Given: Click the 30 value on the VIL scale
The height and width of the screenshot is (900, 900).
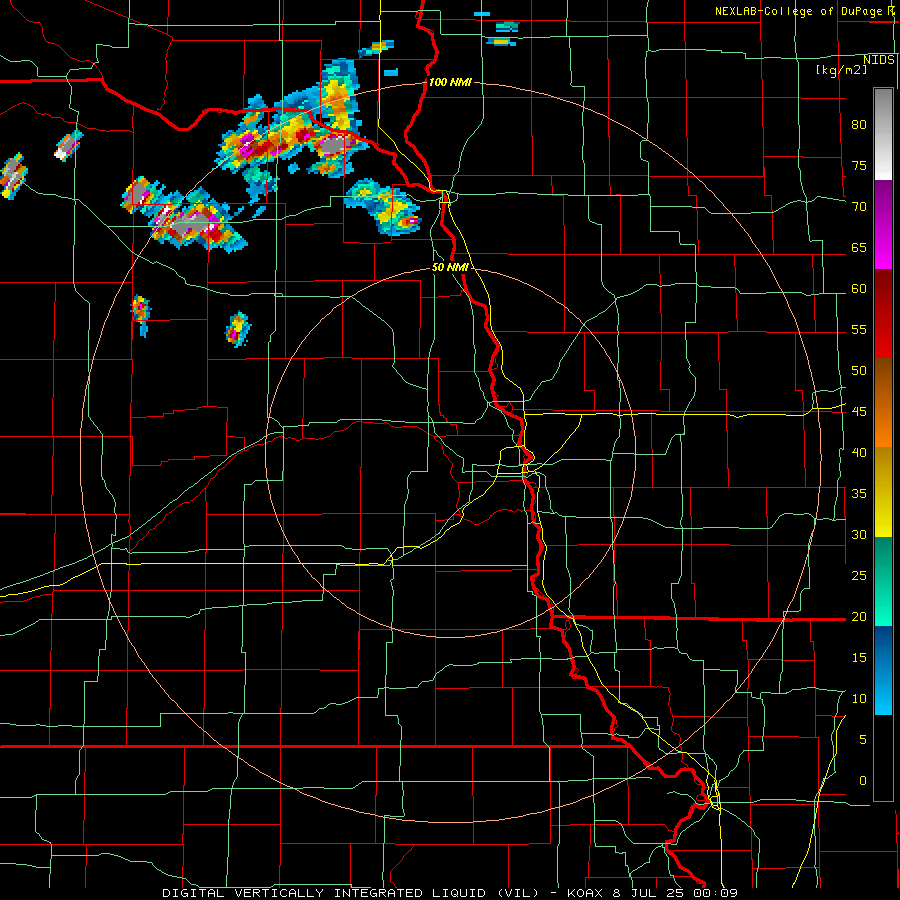Looking at the screenshot, I should [859, 534].
